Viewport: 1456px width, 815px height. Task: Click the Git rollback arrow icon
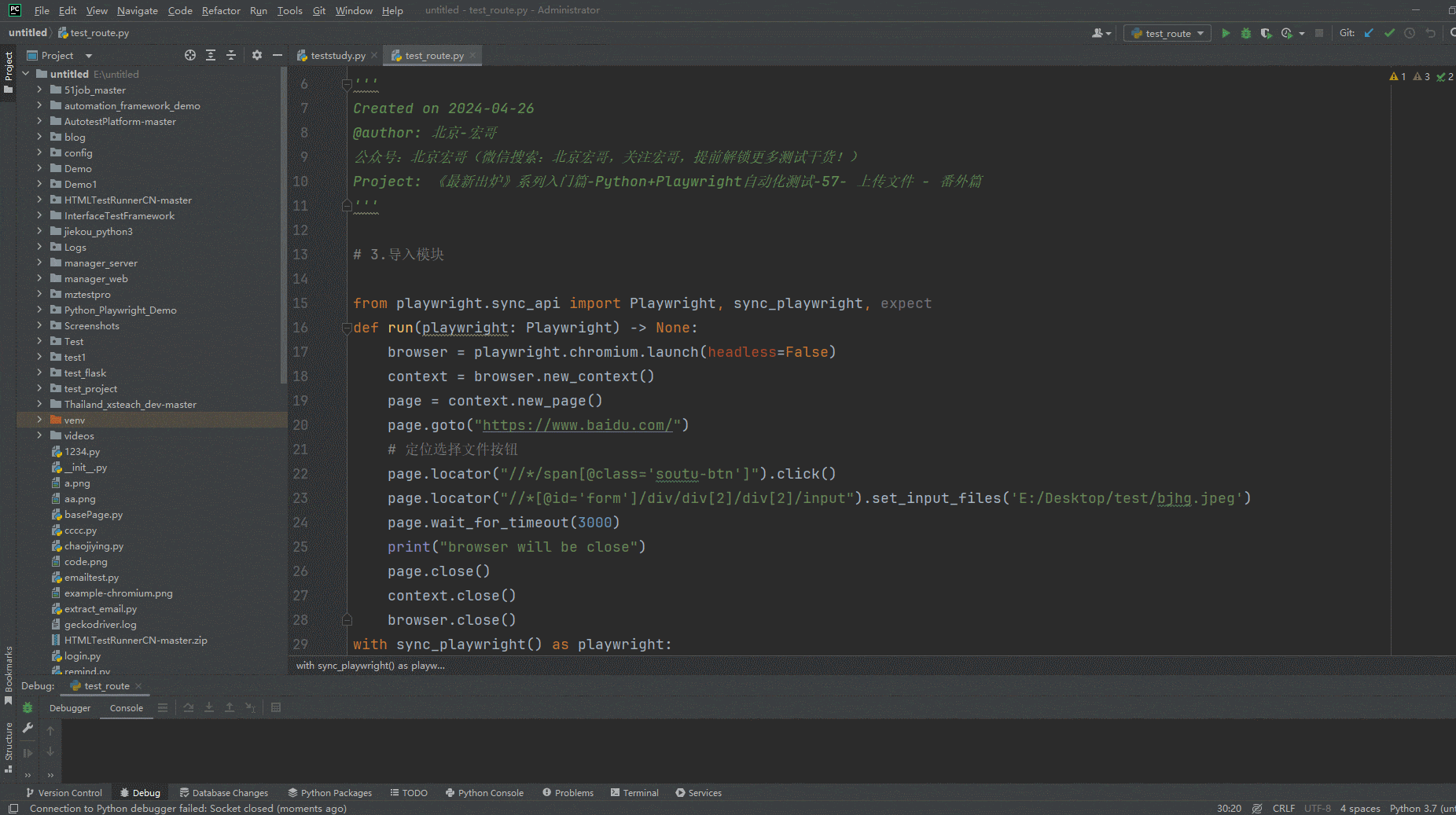click(x=1430, y=33)
